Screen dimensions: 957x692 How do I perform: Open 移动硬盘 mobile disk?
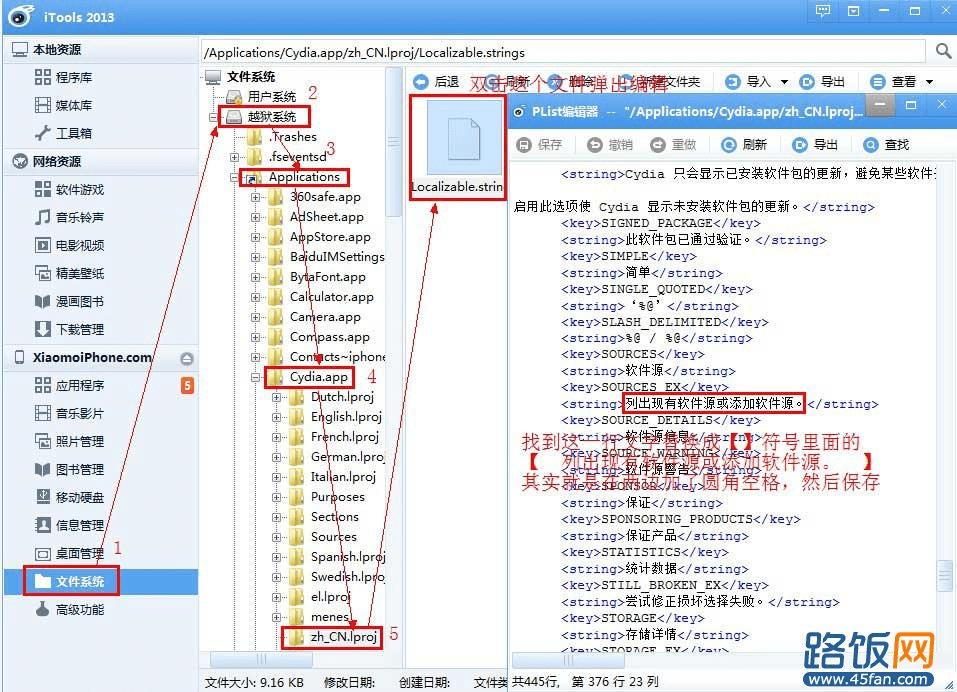pos(70,497)
